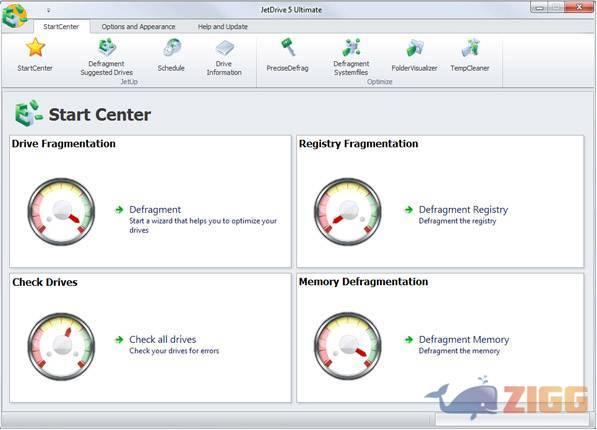Click the Check all drives link
This screenshot has width=597, height=430.
click(x=163, y=339)
